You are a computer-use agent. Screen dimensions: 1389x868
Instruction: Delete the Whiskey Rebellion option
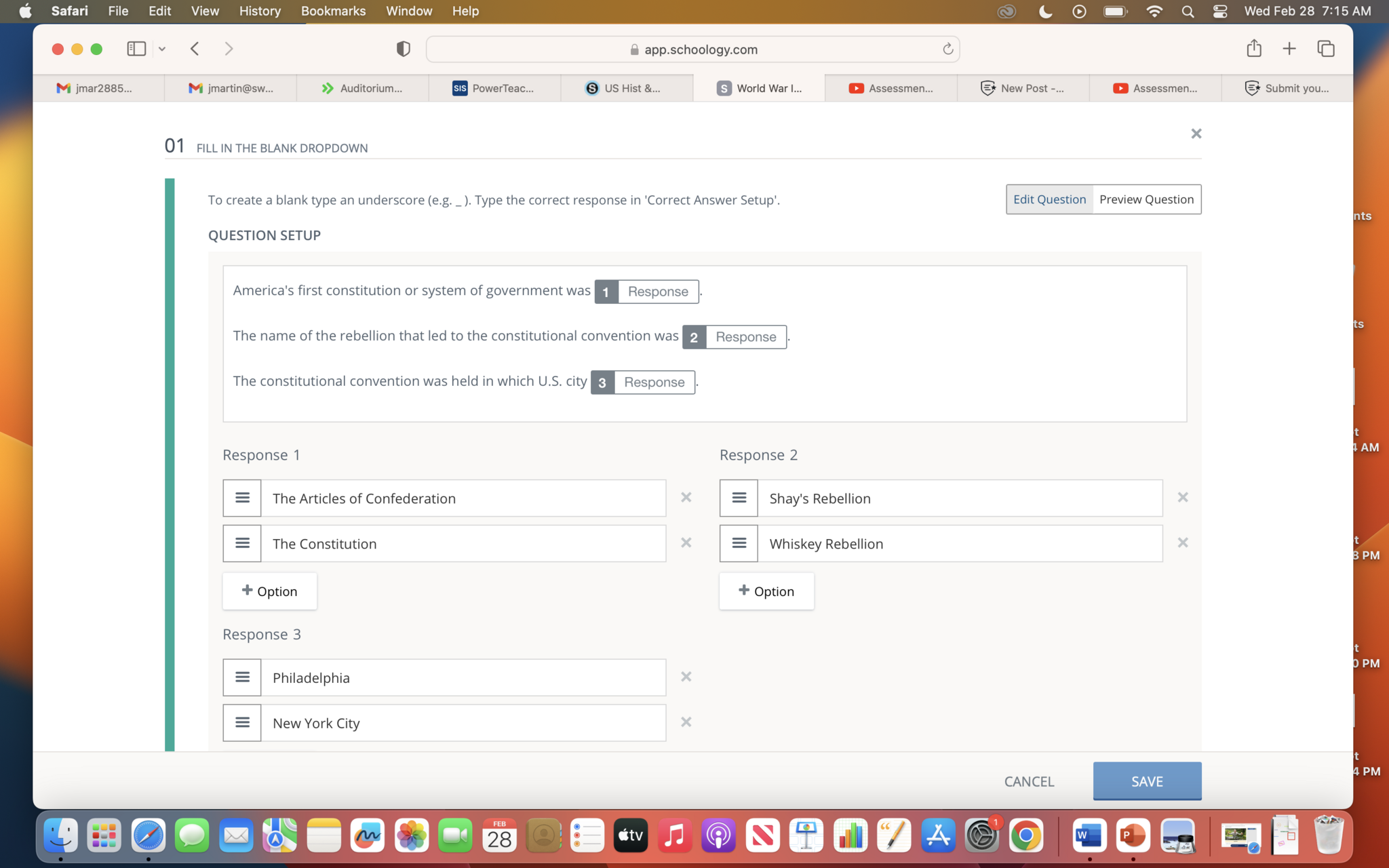click(1182, 543)
